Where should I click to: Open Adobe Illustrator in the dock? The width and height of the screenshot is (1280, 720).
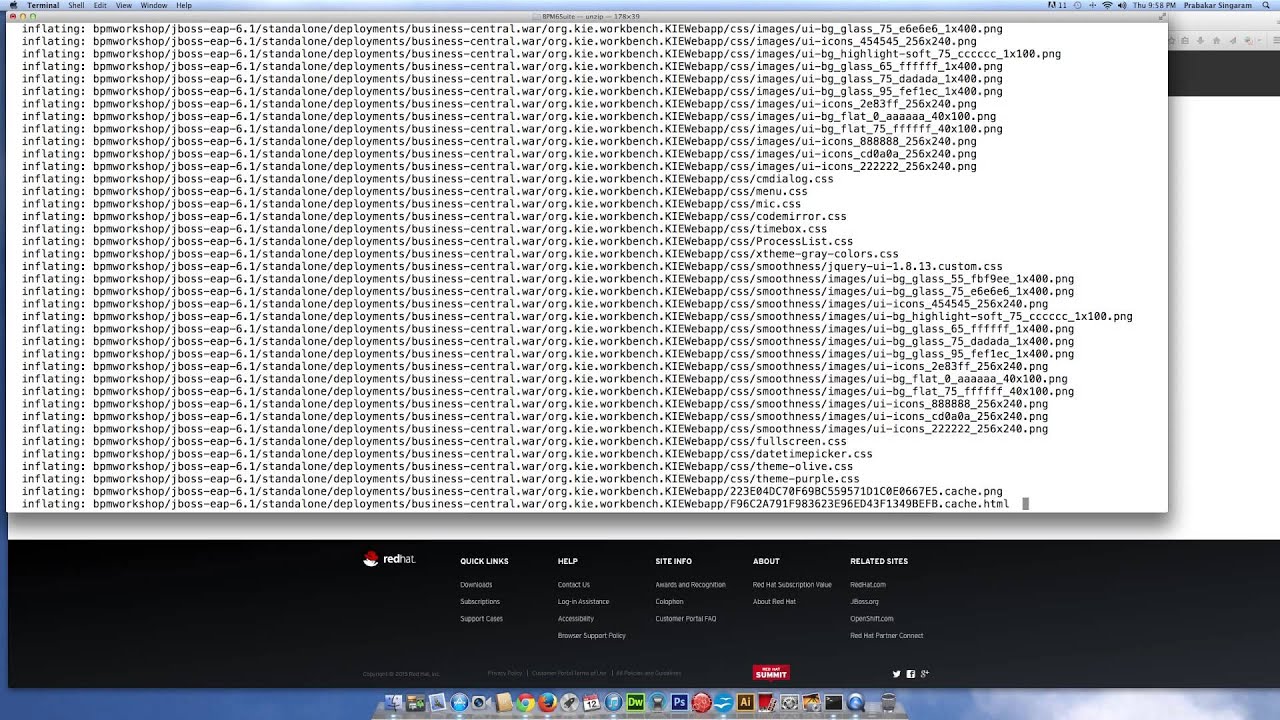click(745, 703)
